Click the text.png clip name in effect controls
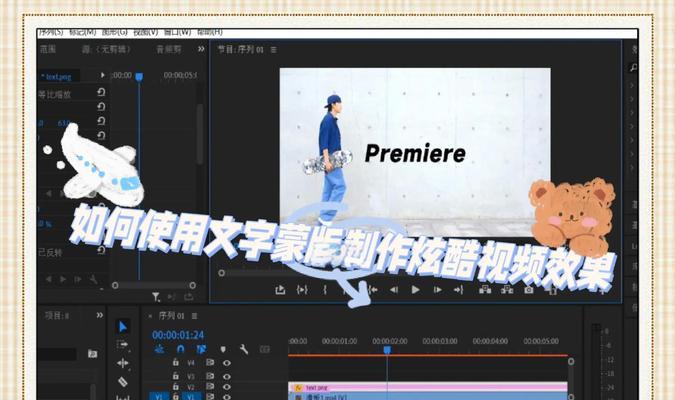 tap(56, 77)
